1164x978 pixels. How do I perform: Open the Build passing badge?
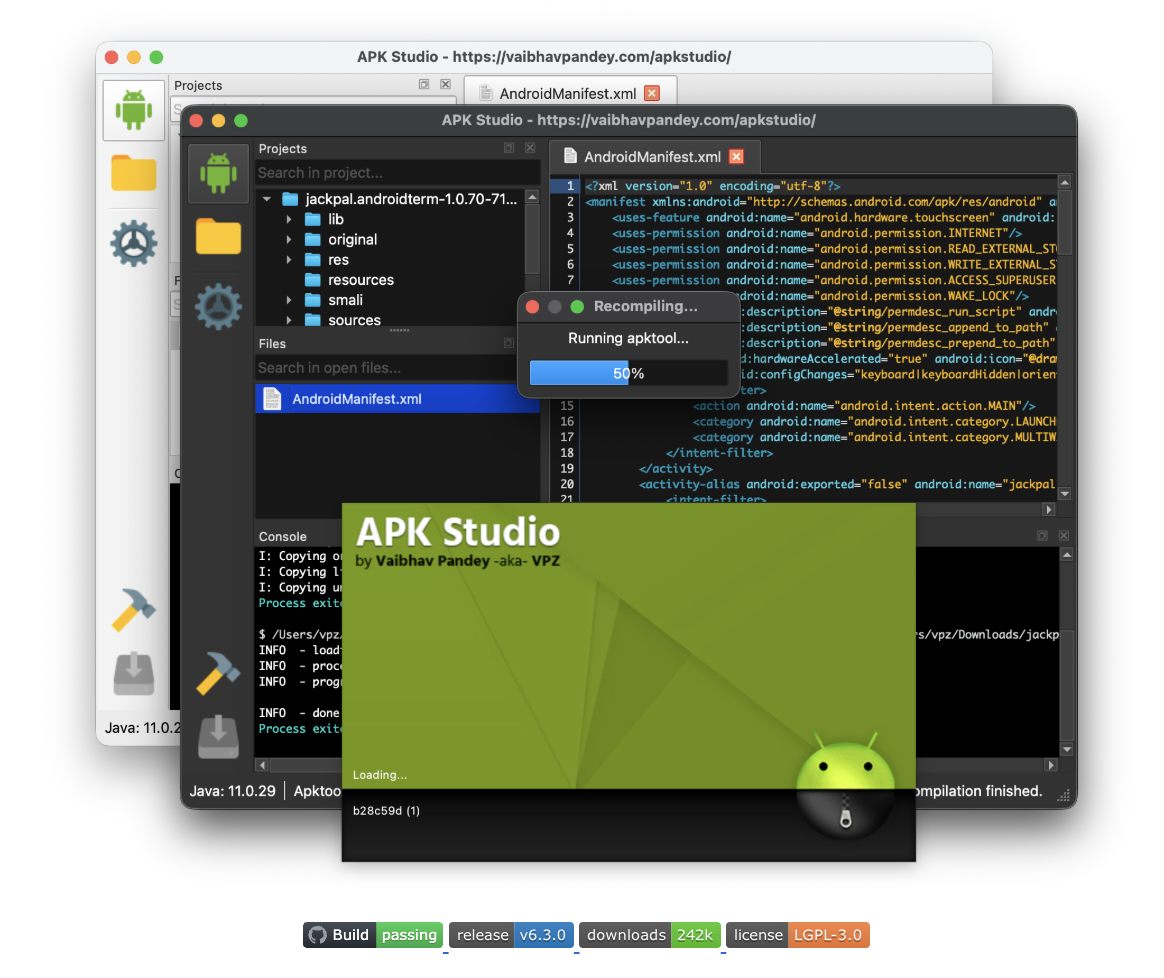click(x=373, y=935)
